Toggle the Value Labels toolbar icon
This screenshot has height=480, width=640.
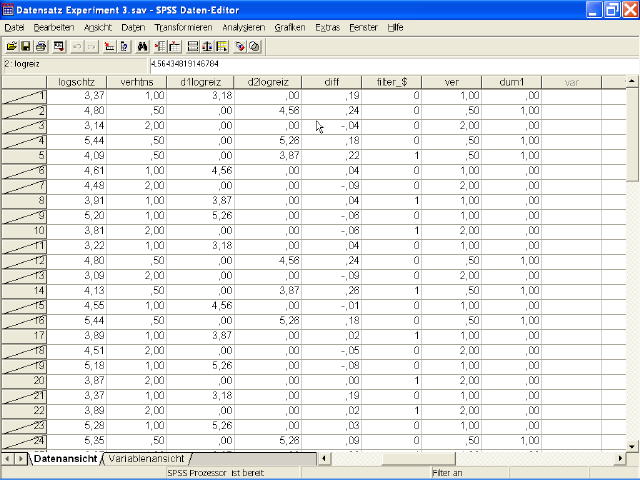pos(240,46)
